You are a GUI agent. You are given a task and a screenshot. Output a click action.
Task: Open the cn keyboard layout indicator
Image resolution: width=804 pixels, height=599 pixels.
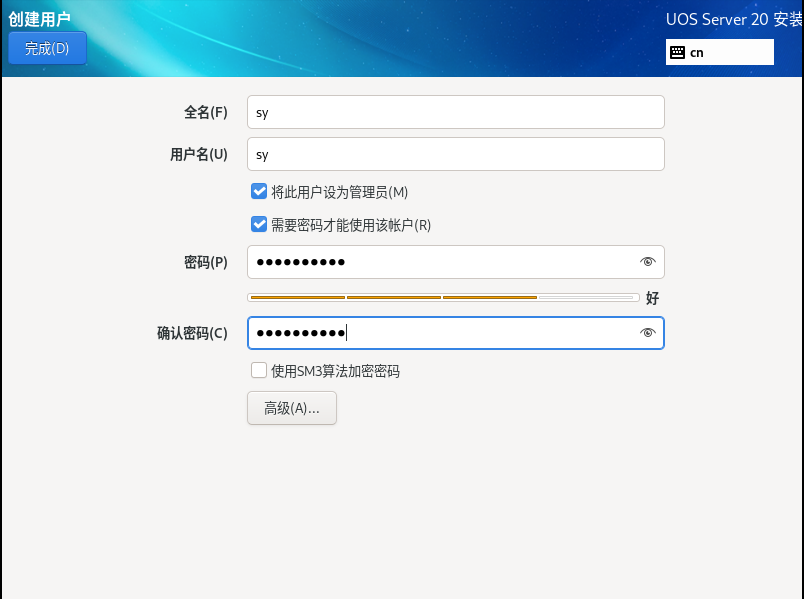pyautogui.click(x=719, y=52)
